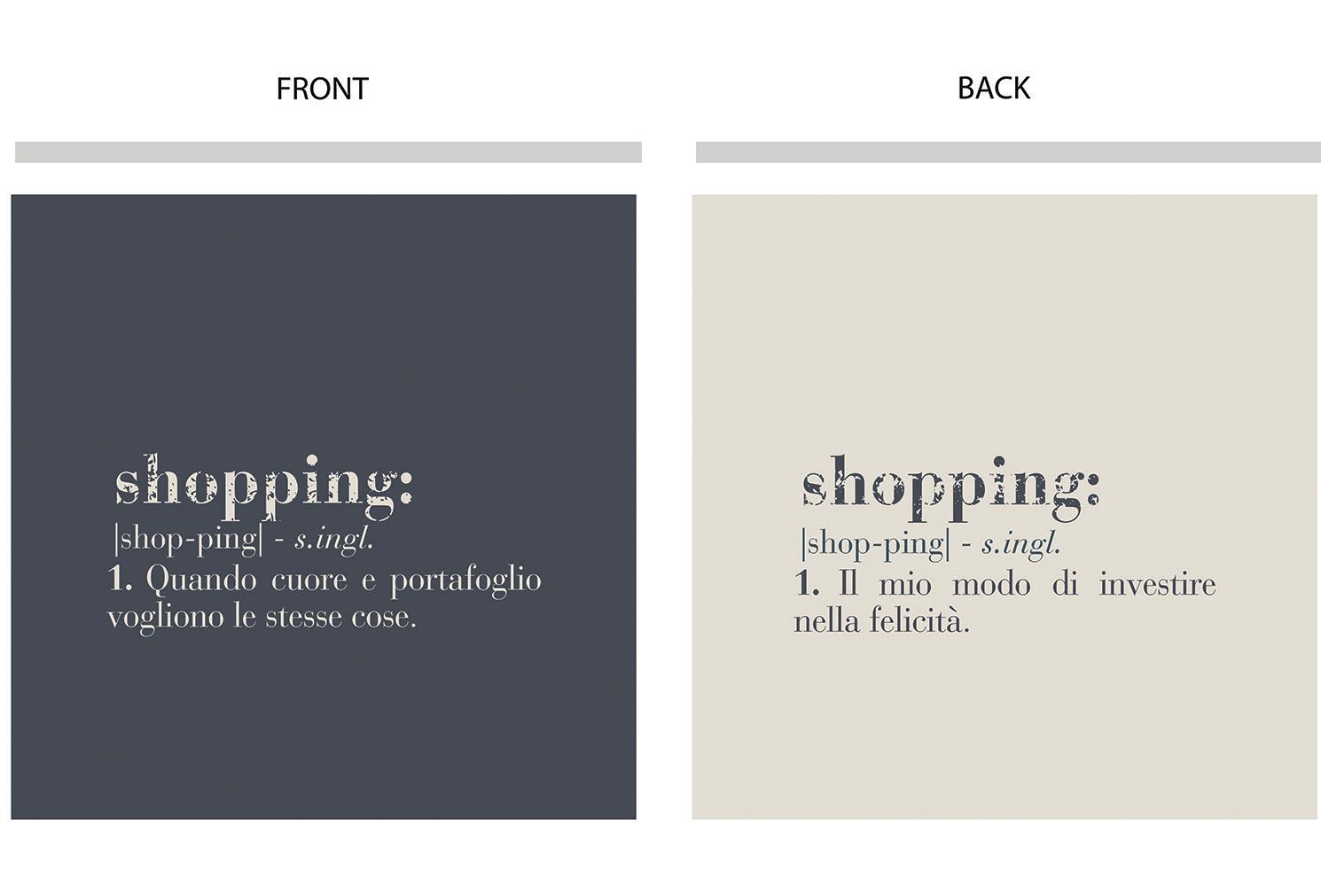The width and height of the screenshot is (1321, 896).
Task: Click '|shop-ping|' pronunciation on back panel
Action: 875,542
